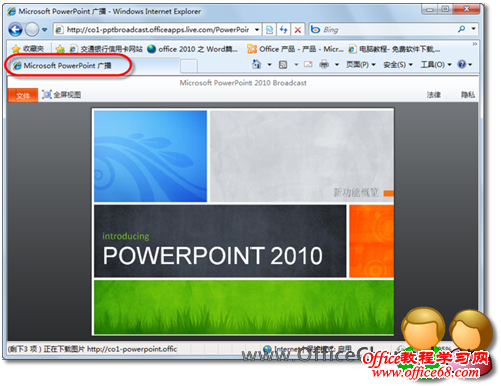The height and width of the screenshot is (387, 501).
Task: Click the Home icon in command bar
Action: (257, 64)
